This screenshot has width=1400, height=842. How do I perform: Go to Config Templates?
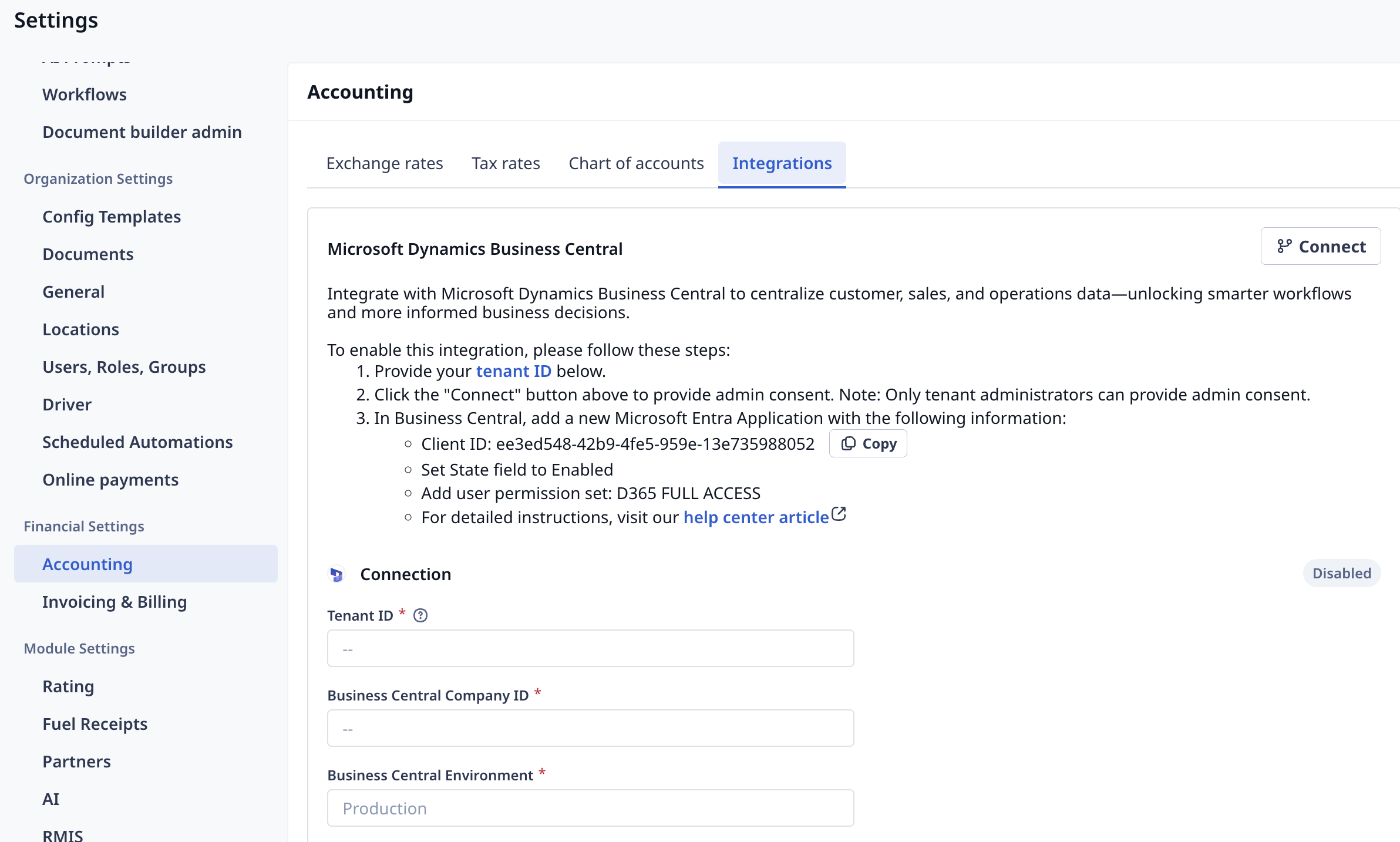click(x=112, y=217)
